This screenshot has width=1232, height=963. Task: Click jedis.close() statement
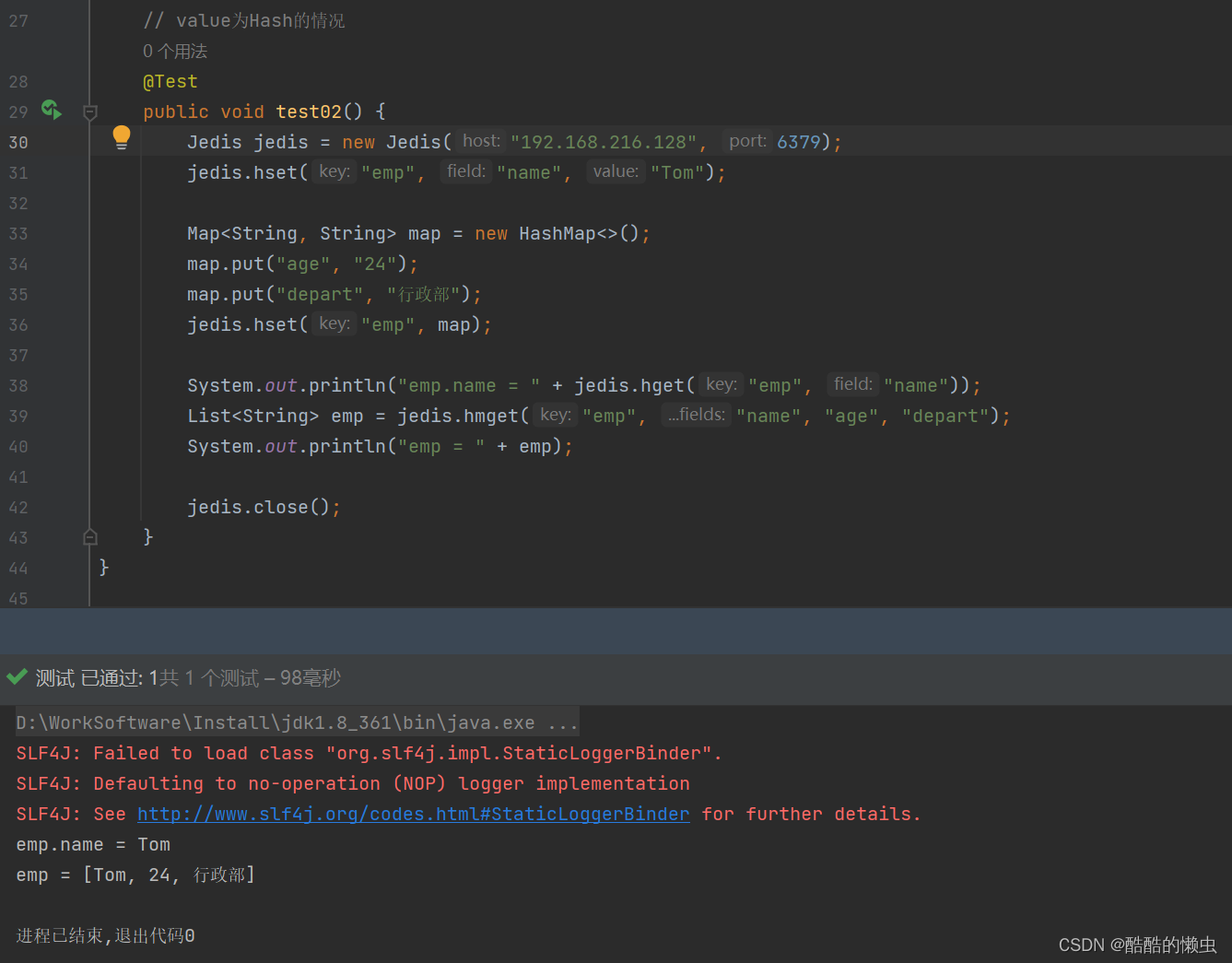[x=264, y=507]
